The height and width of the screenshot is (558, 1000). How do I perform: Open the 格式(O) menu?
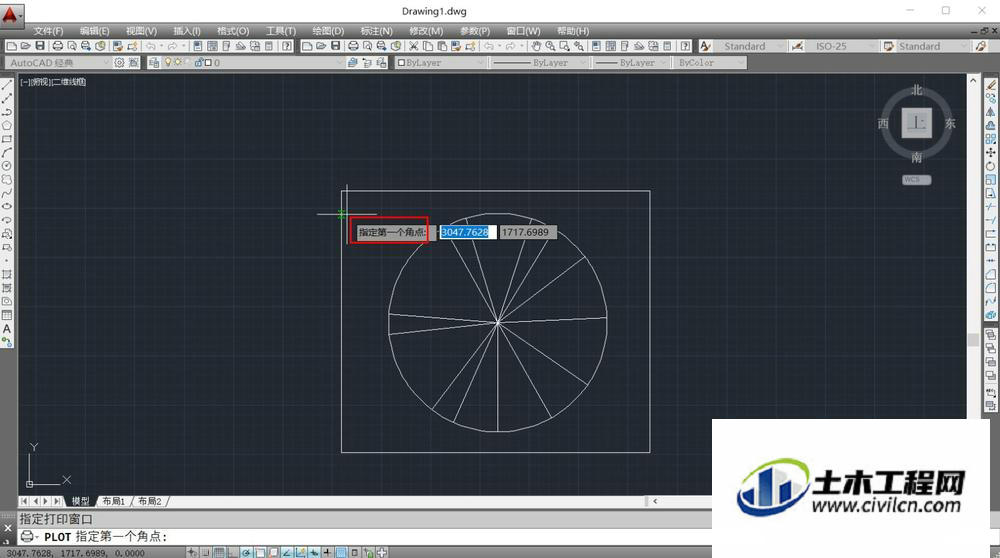tap(233, 31)
